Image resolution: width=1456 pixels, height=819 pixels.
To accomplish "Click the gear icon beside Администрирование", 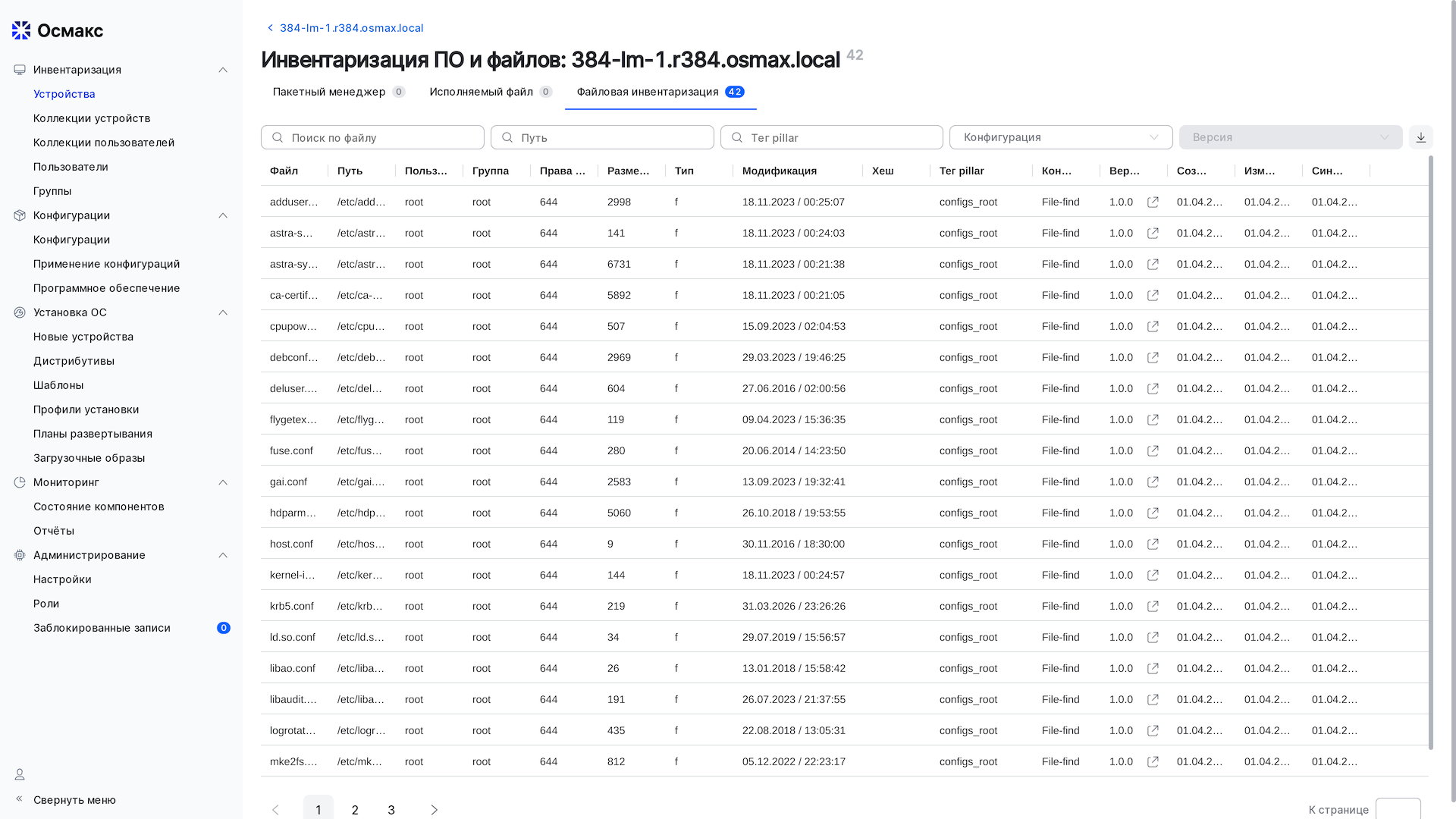I will point(19,555).
